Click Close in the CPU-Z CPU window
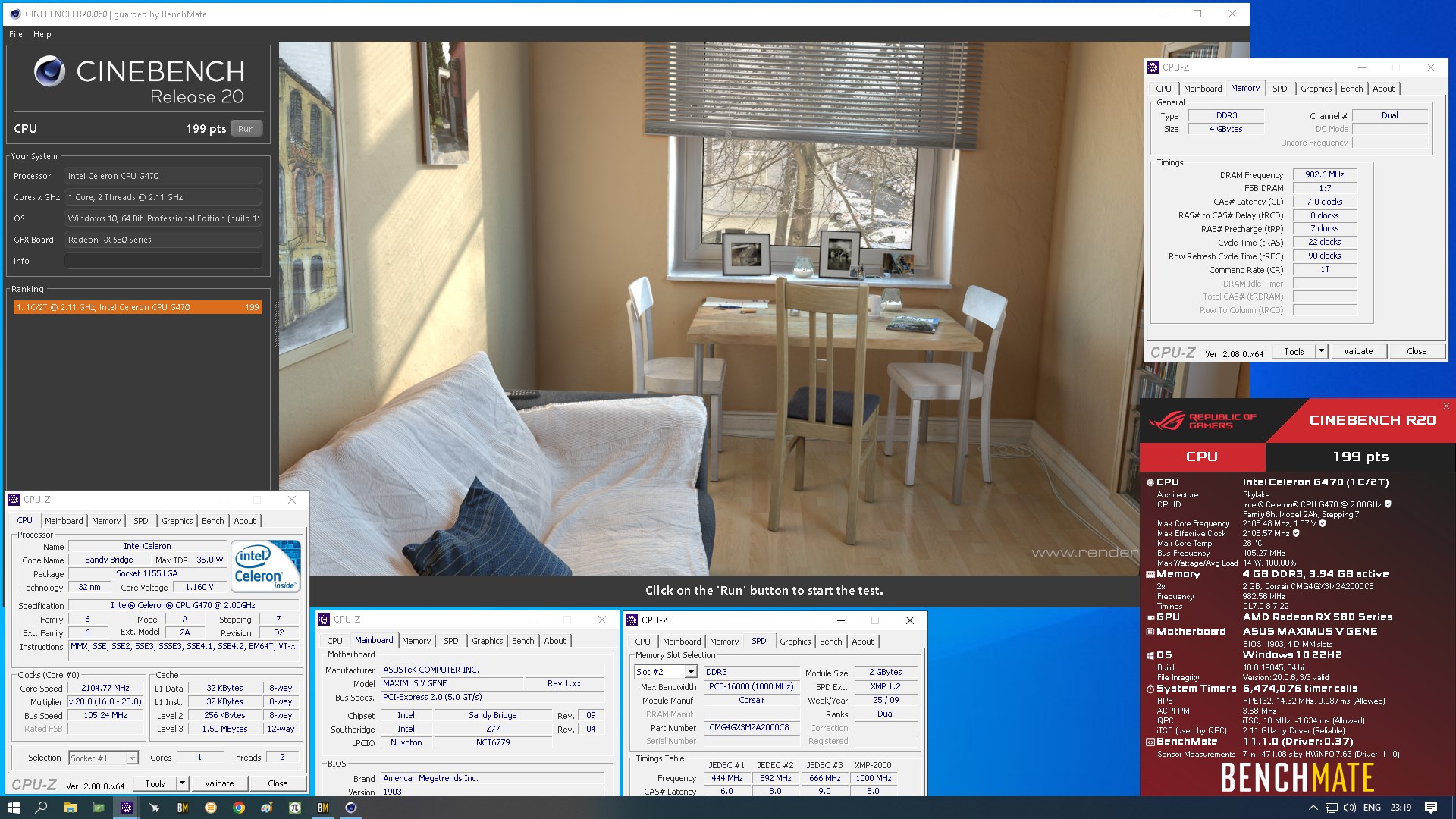This screenshot has width=1456, height=819. click(x=278, y=783)
